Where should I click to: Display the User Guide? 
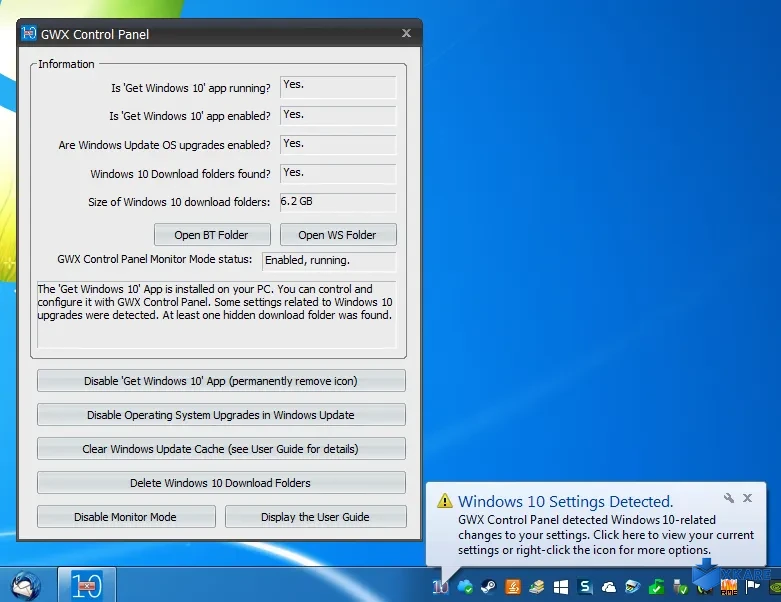click(x=315, y=517)
